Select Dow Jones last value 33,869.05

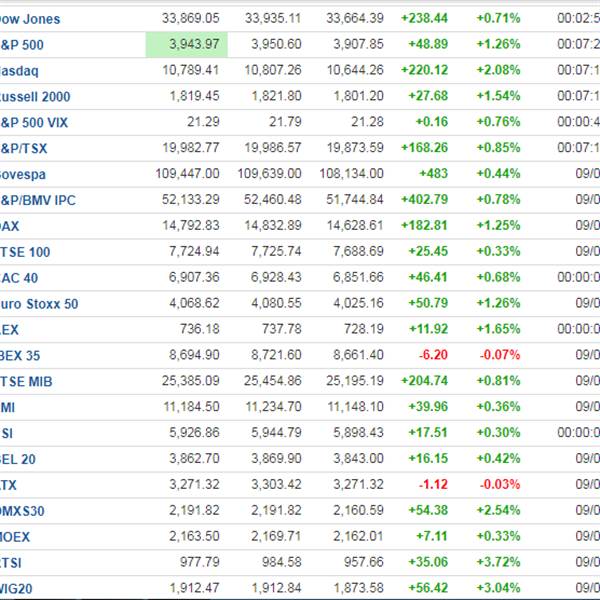191,18
